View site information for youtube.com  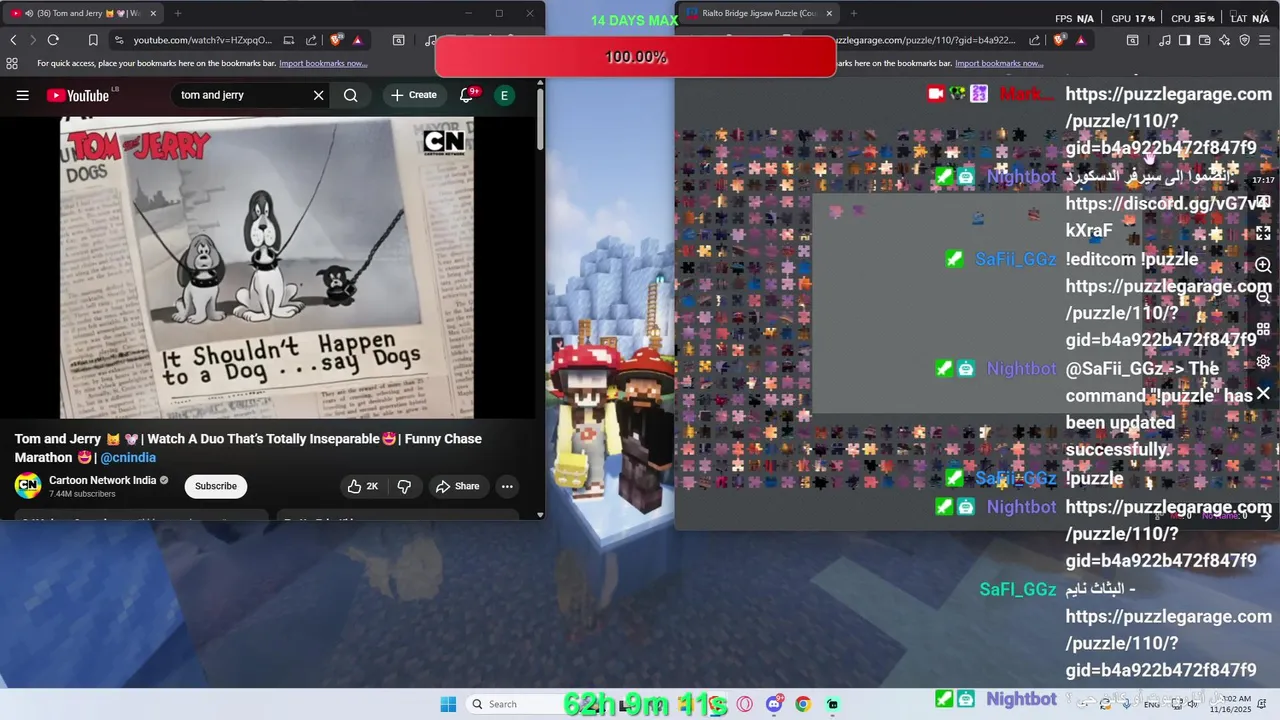[119, 40]
